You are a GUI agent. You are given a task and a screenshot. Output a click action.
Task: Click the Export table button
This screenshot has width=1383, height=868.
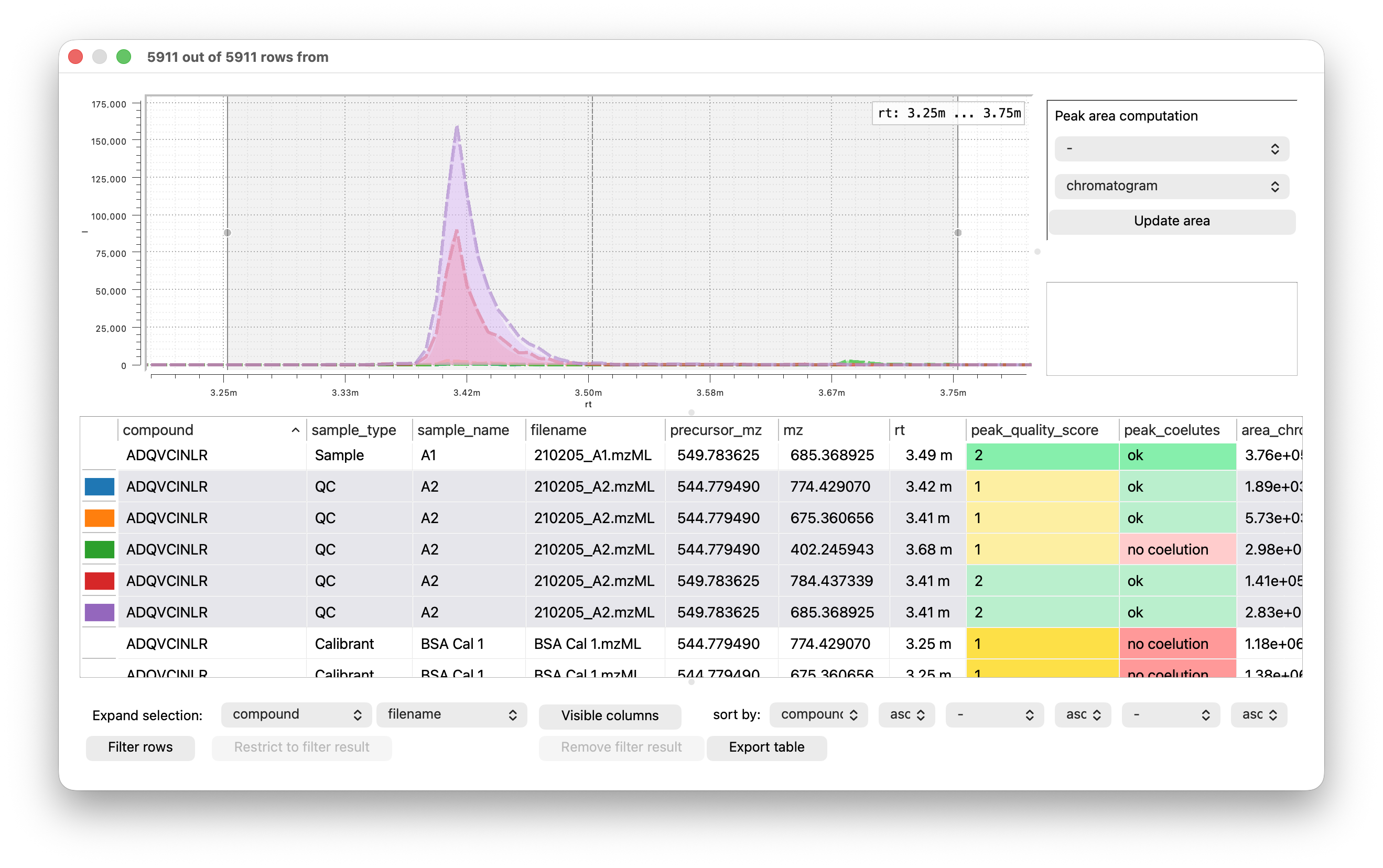pyautogui.click(x=766, y=747)
